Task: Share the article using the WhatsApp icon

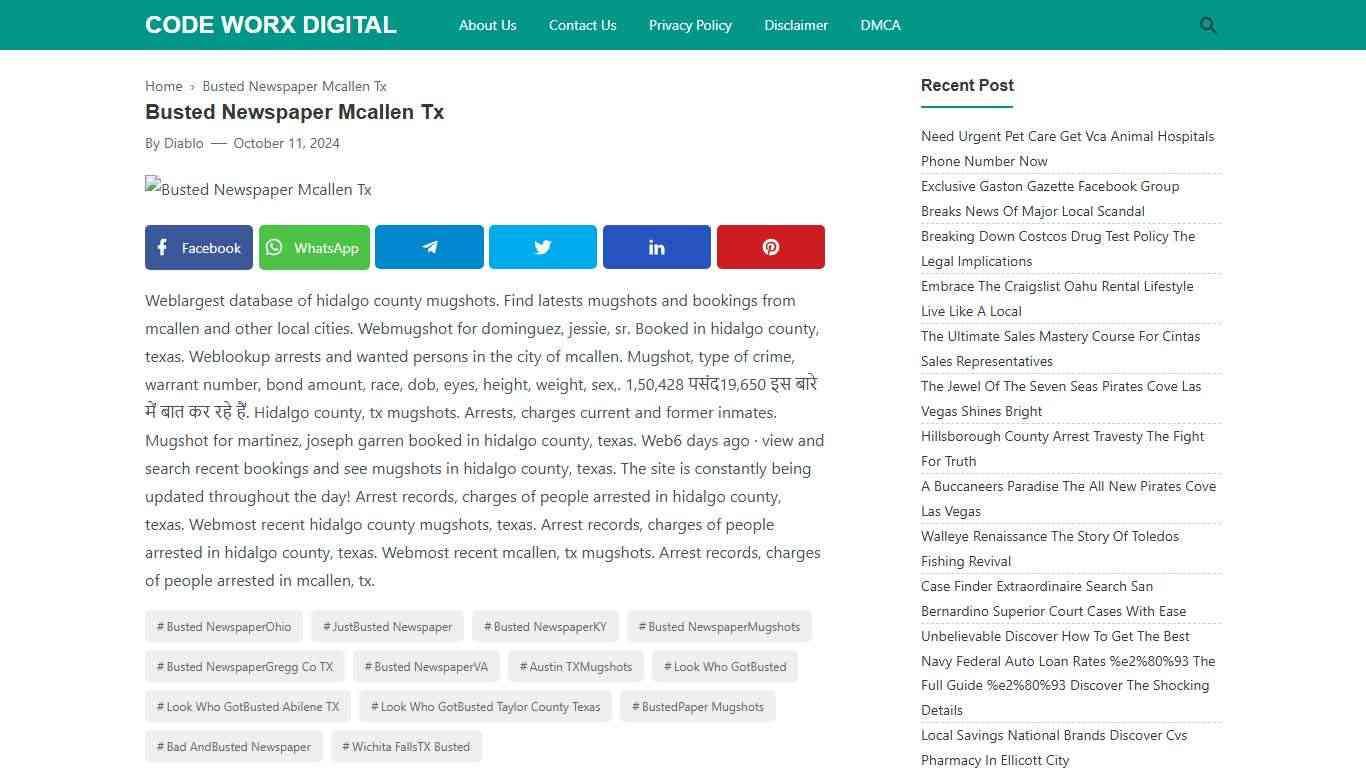Action: [x=314, y=247]
